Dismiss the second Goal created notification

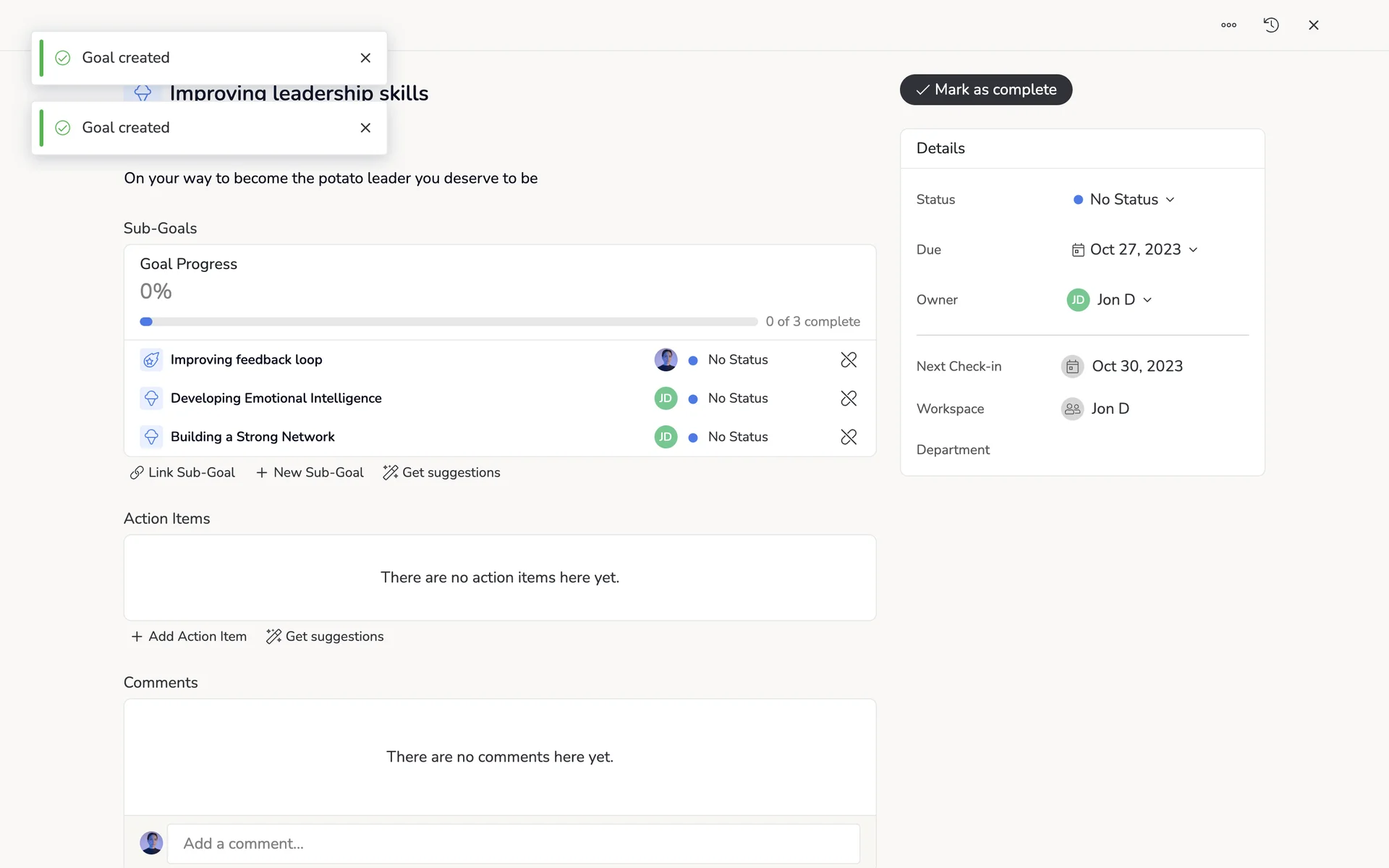pos(365,128)
